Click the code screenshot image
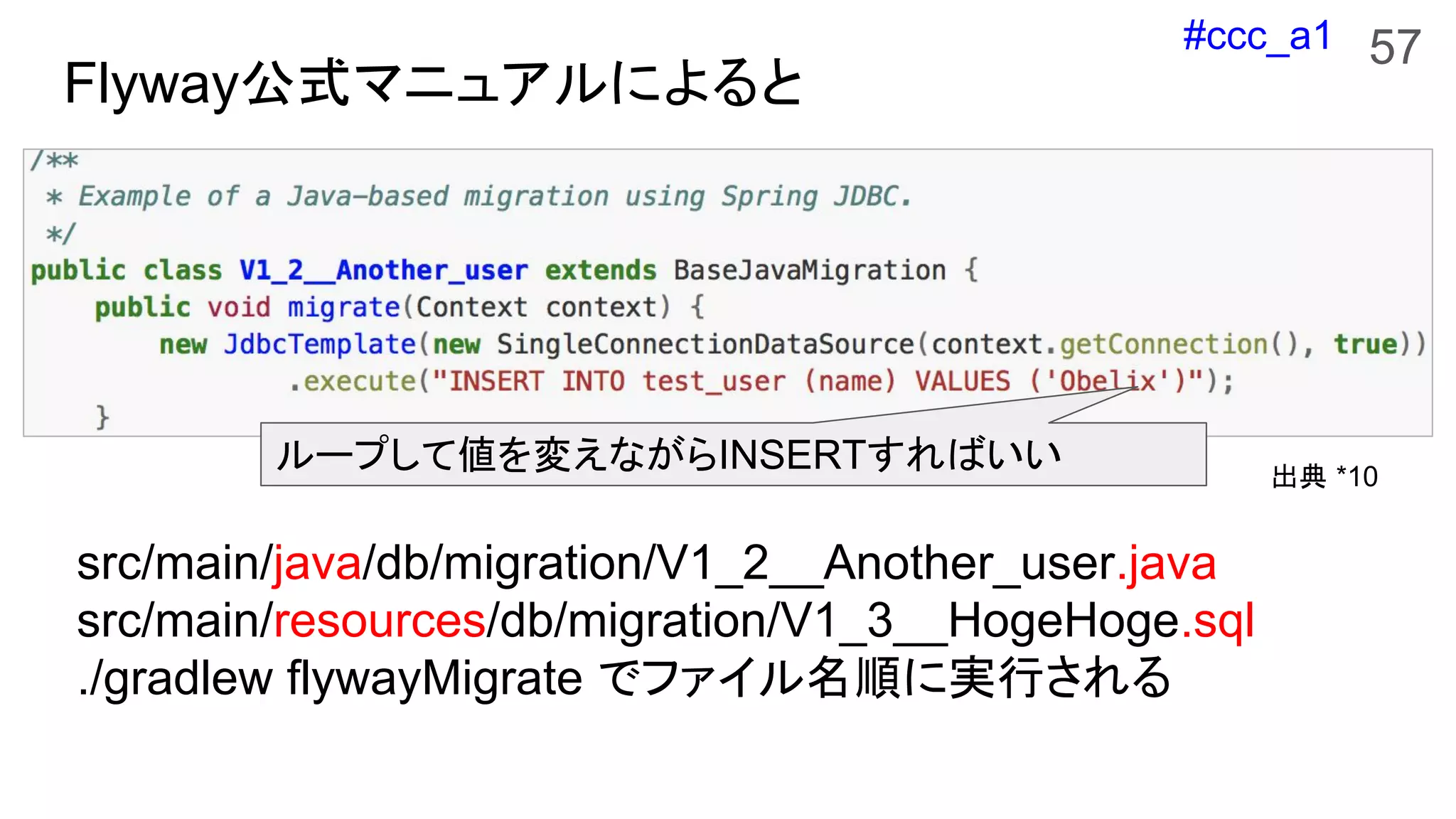 tap(728, 292)
